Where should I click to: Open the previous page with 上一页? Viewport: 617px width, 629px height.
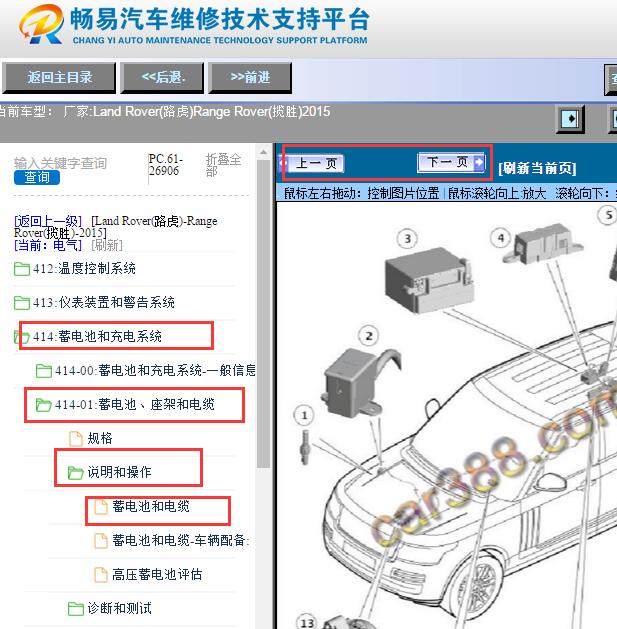(312, 163)
